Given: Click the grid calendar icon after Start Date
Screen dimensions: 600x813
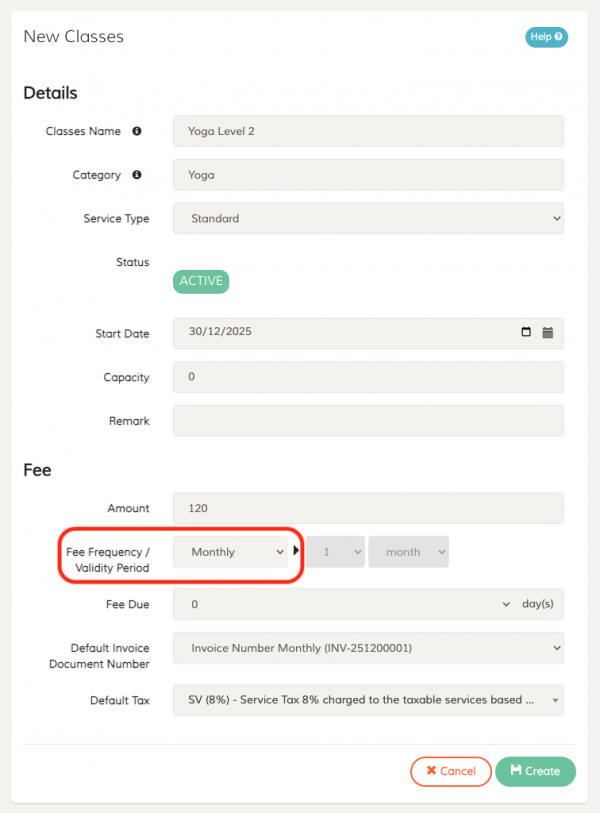Looking at the screenshot, I should click(x=548, y=333).
